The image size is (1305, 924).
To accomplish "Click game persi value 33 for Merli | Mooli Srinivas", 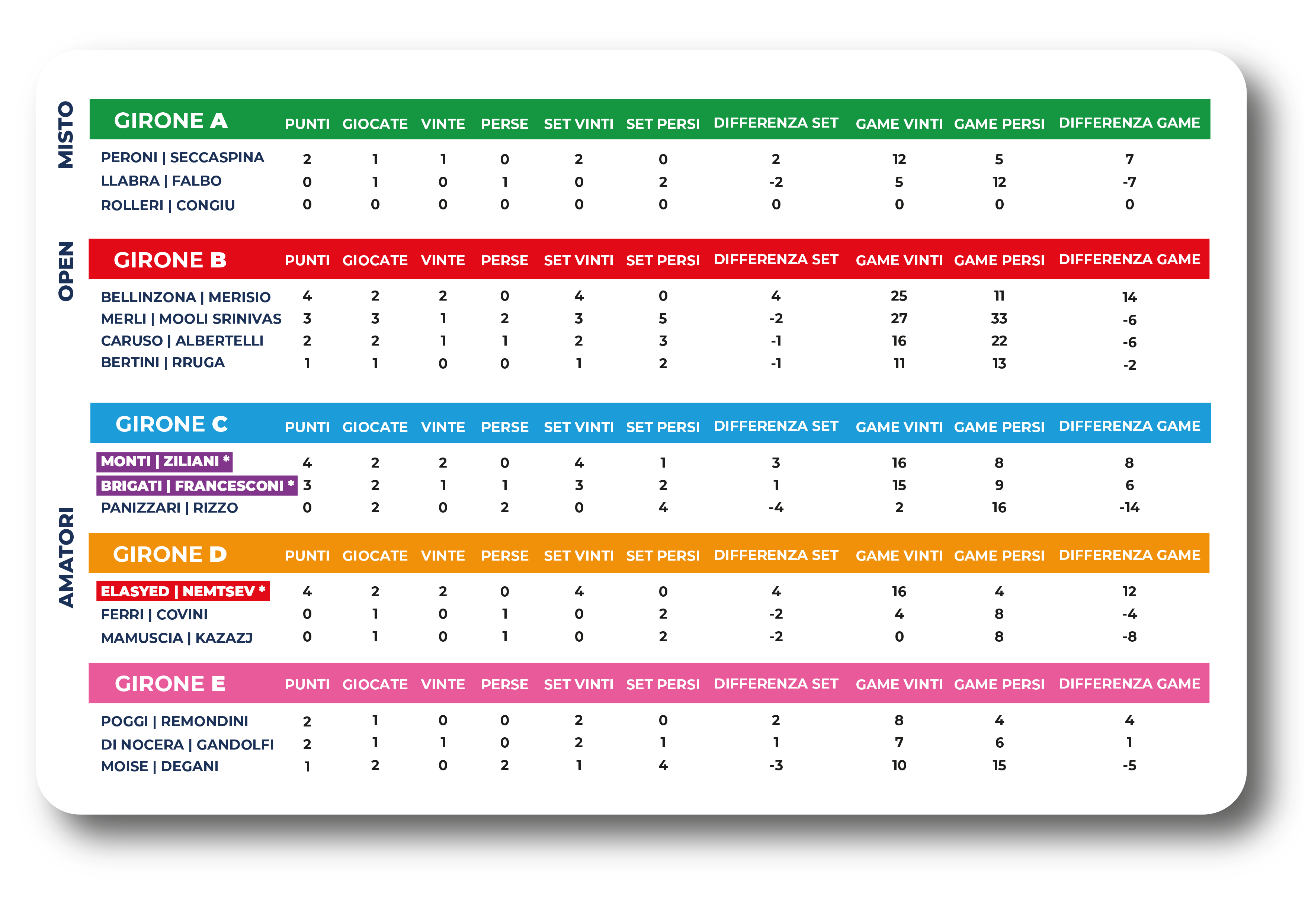I will pos(999,319).
